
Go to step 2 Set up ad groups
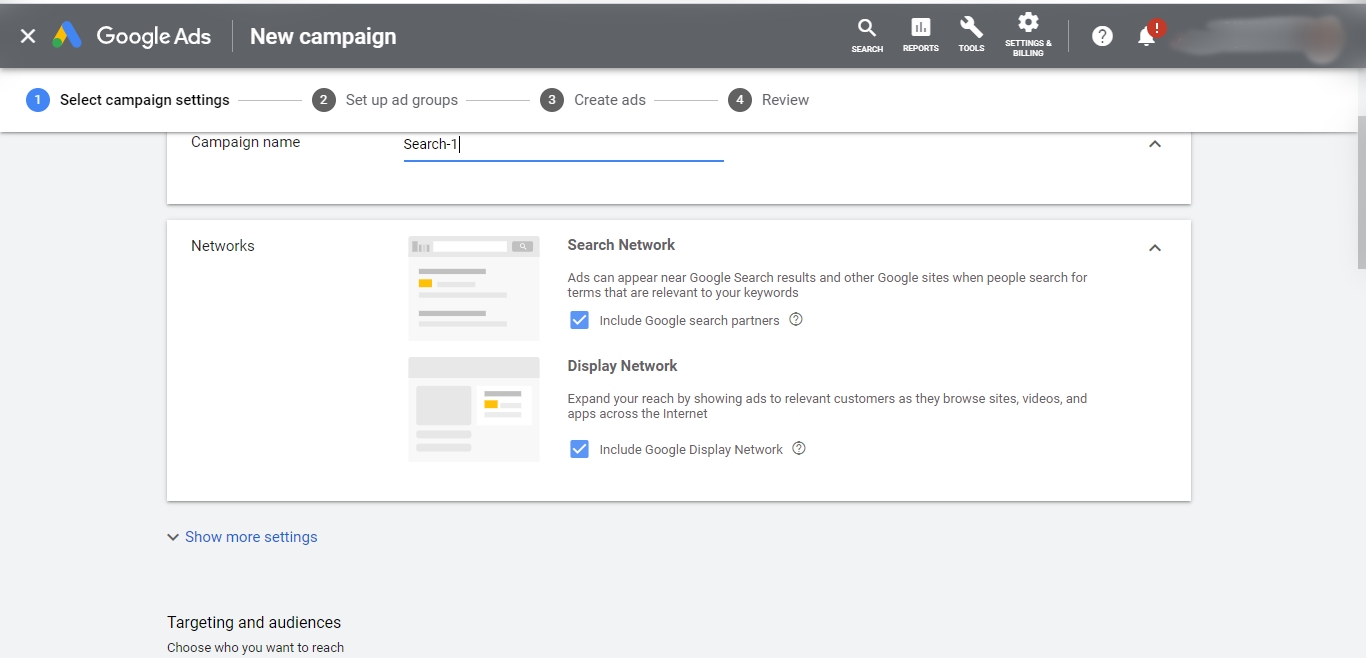[385, 100]
